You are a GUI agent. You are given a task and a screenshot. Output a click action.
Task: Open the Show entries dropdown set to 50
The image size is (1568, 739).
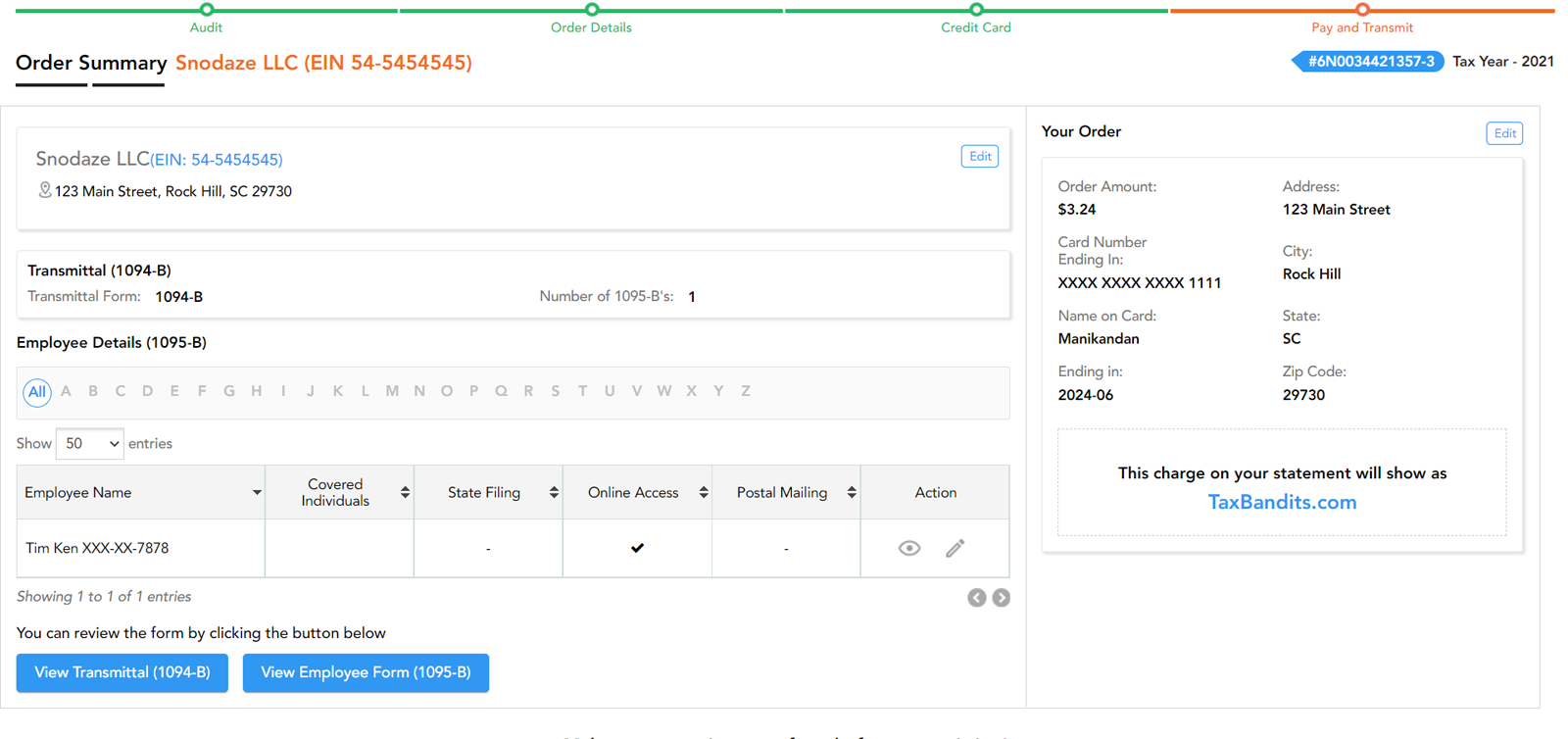click(89, 444)
